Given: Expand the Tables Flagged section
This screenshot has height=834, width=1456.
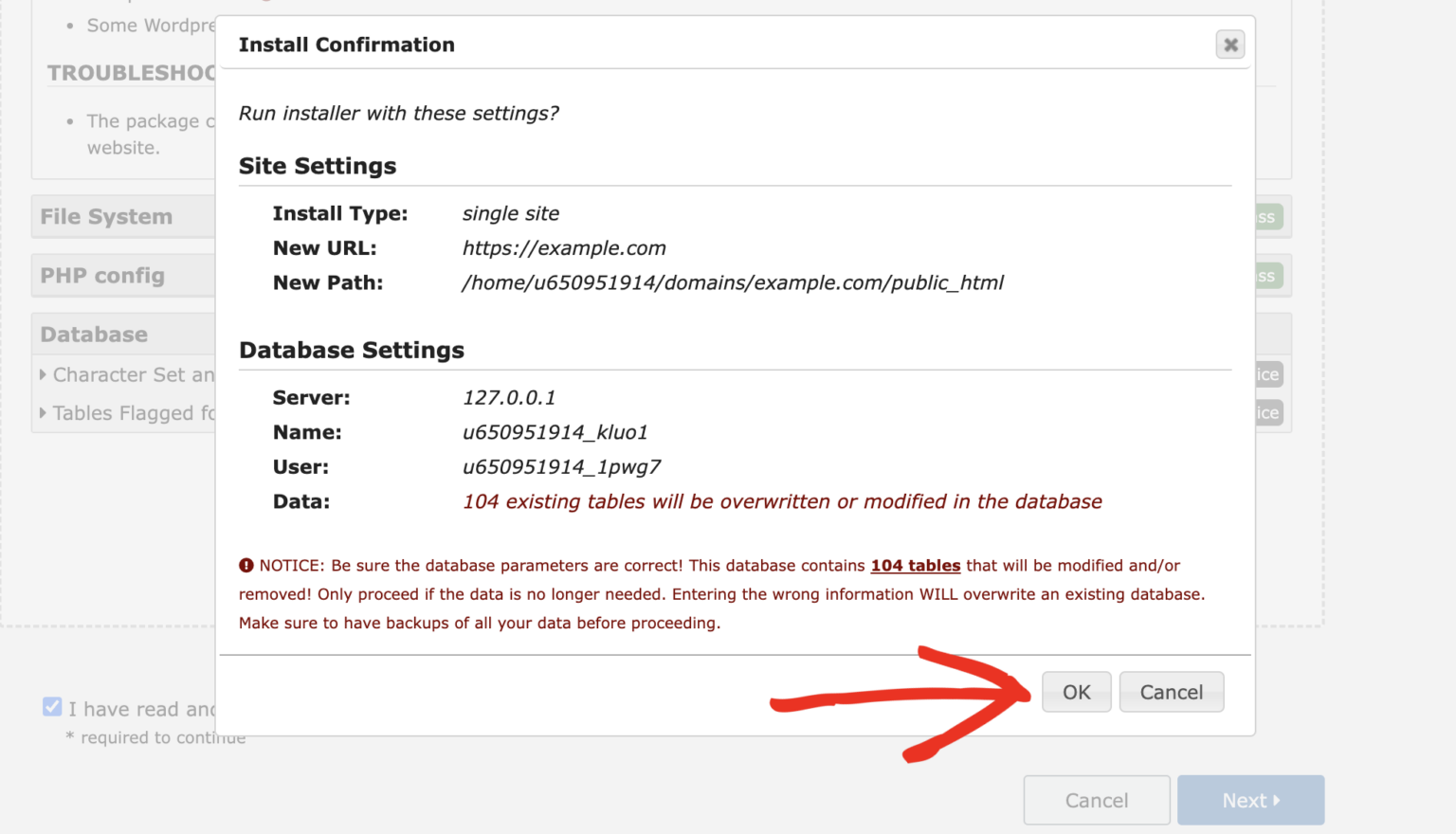Looking at the screenshot, I should [133, 413].
